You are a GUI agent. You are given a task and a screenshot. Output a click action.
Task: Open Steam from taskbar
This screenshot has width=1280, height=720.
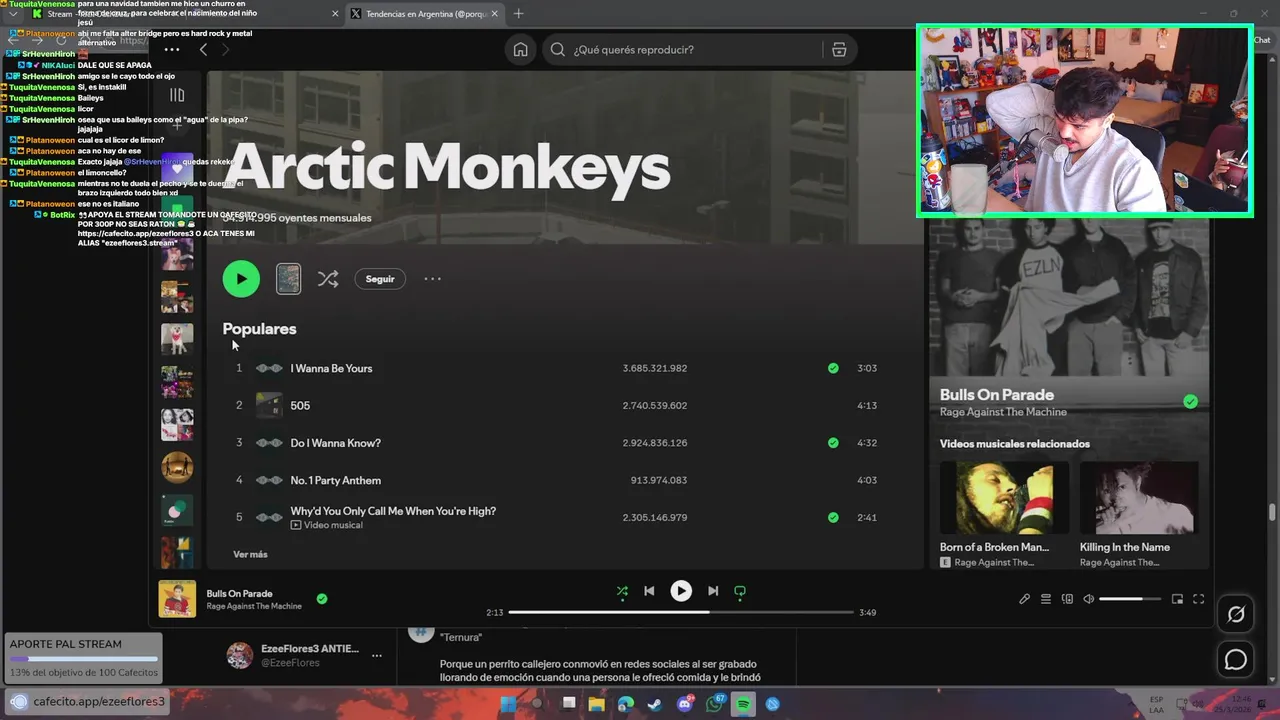tap(655, 704)
